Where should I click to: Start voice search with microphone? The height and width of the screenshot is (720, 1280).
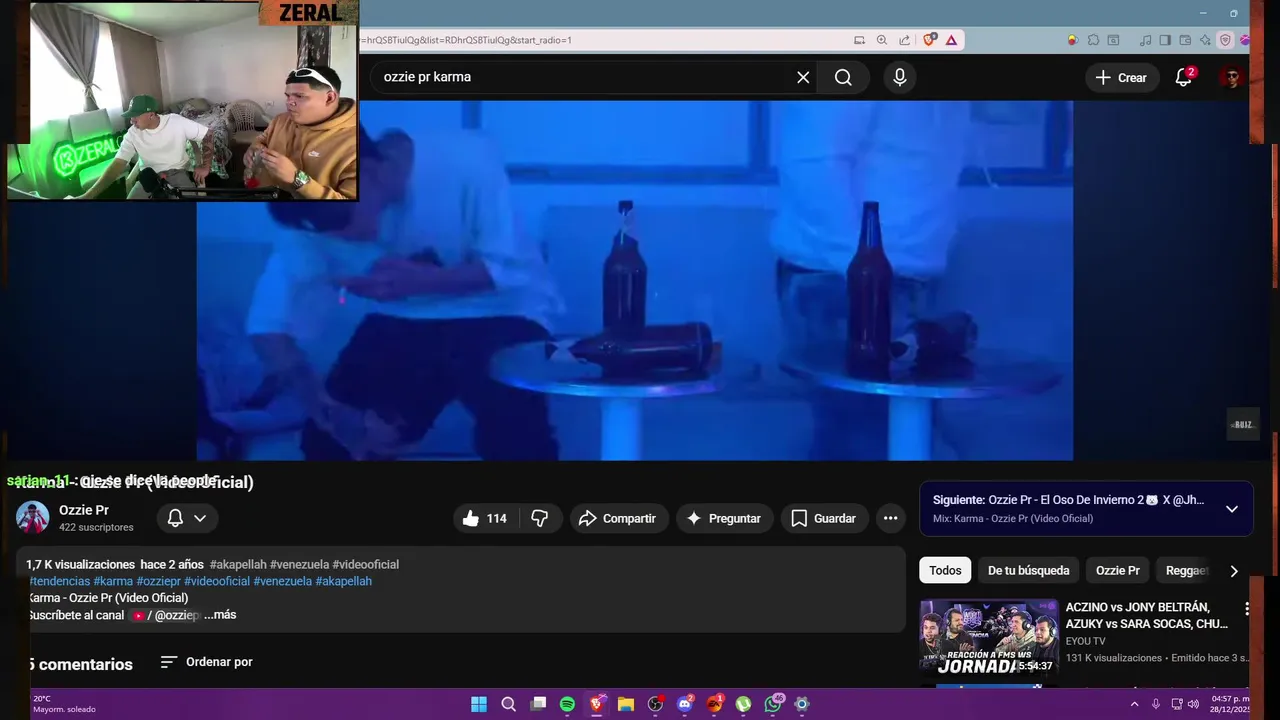click(x=900, y=77)
